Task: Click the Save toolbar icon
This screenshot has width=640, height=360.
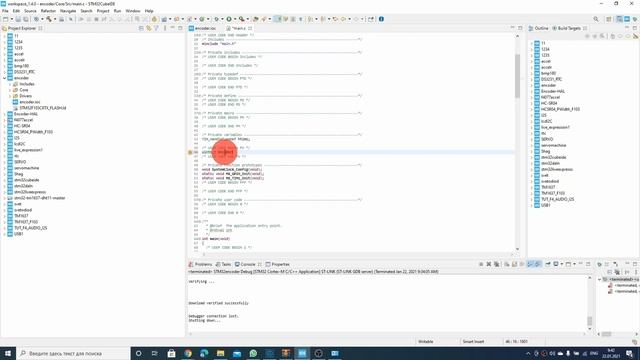Action: click(18, 19)
